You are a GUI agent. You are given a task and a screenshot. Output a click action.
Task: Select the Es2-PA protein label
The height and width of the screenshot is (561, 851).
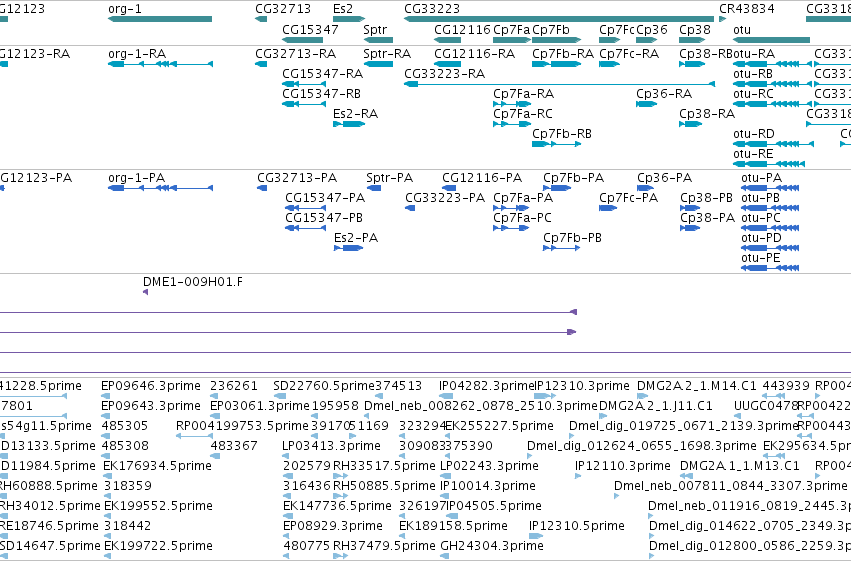pyautogui.click(x=356, y=238)
